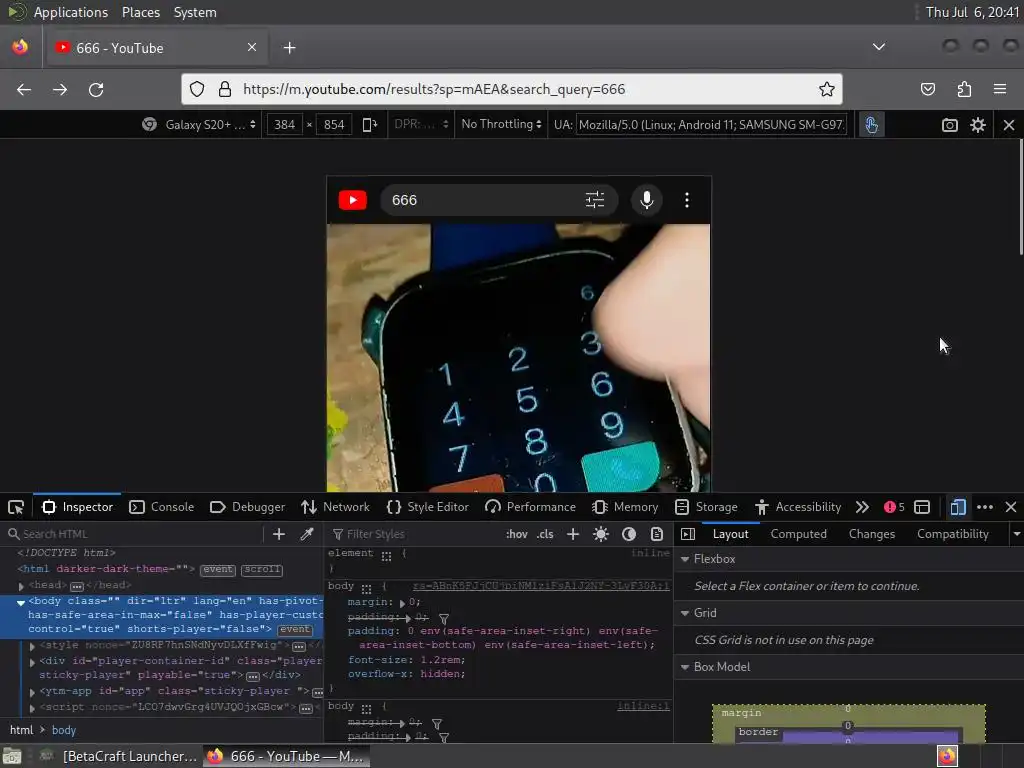Collapse the Grid section
Screen dimensions: 1024x768
(x=685, y=613)
